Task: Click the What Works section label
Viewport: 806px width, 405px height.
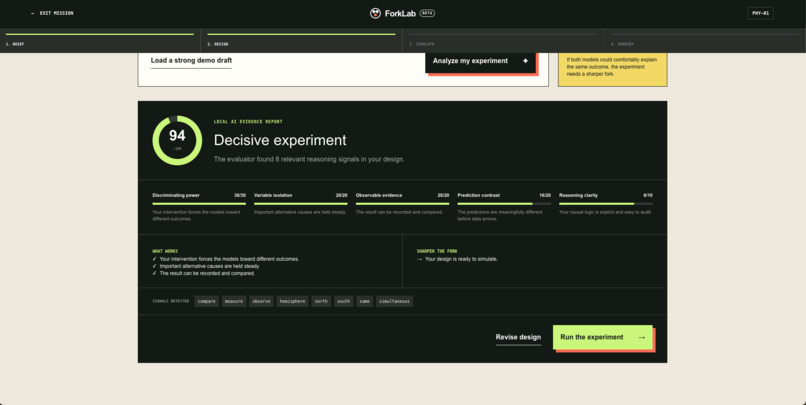Action: [165, 251]
